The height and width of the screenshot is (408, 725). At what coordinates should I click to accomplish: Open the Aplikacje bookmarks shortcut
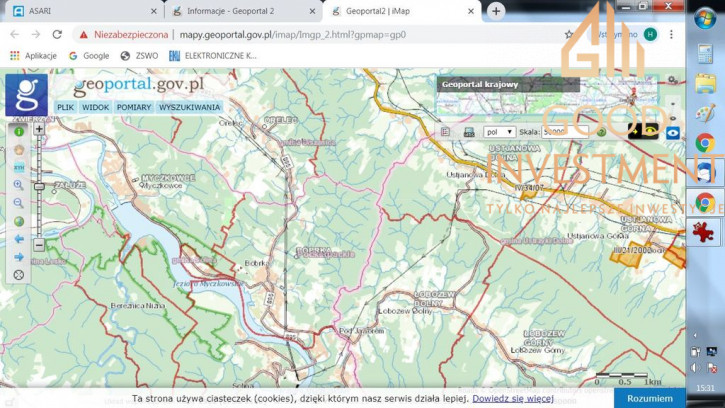tap(33, 56)
